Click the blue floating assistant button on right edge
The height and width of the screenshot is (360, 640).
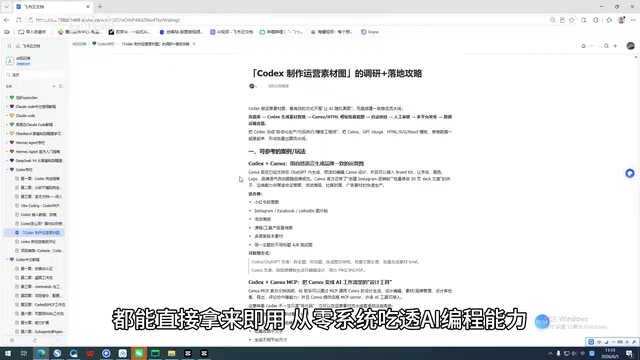tap(630, 173)
